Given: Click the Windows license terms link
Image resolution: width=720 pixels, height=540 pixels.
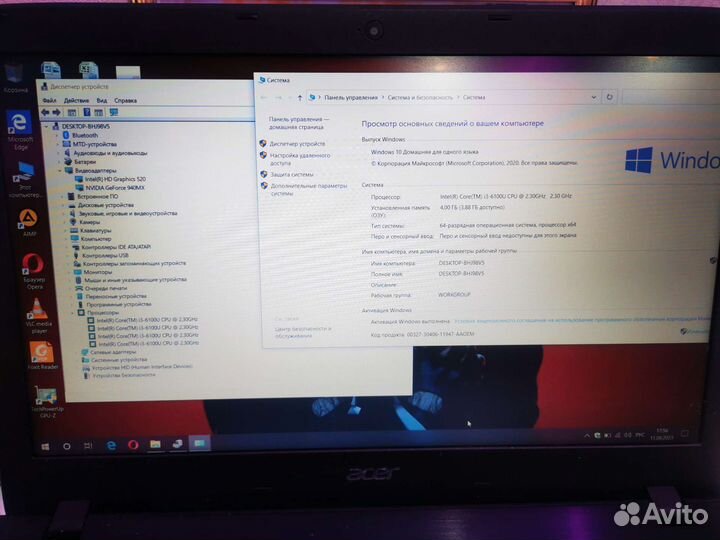Looking at the screenshot, I should click(582, 320).
